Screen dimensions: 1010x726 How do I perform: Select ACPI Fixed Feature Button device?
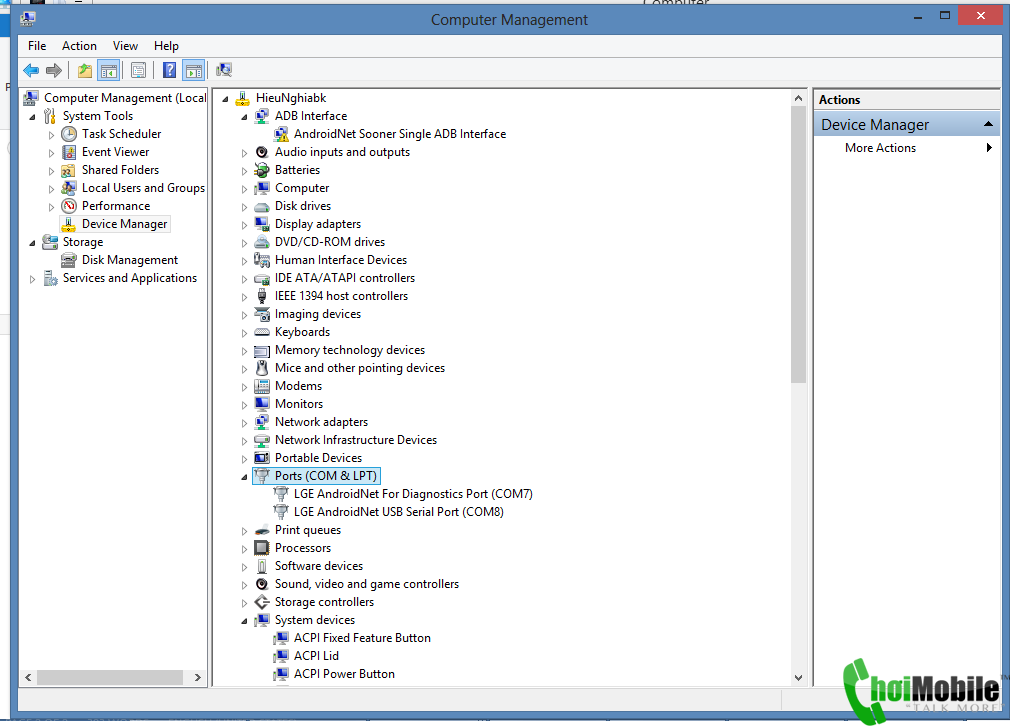(x=362, y=638)
